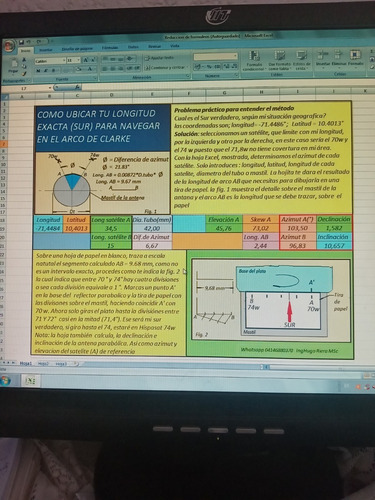This screenshot has height=500, width=375.
Task: Click the column D header
Action: 111,95
